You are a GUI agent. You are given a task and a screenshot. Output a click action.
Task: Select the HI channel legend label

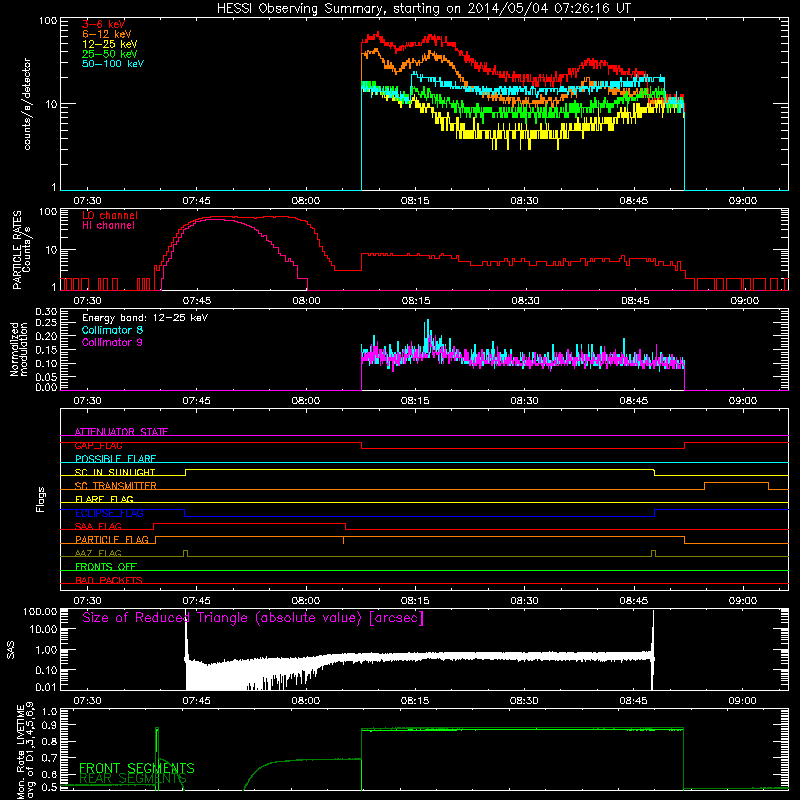pyautogui.click(x=108, y=226)
